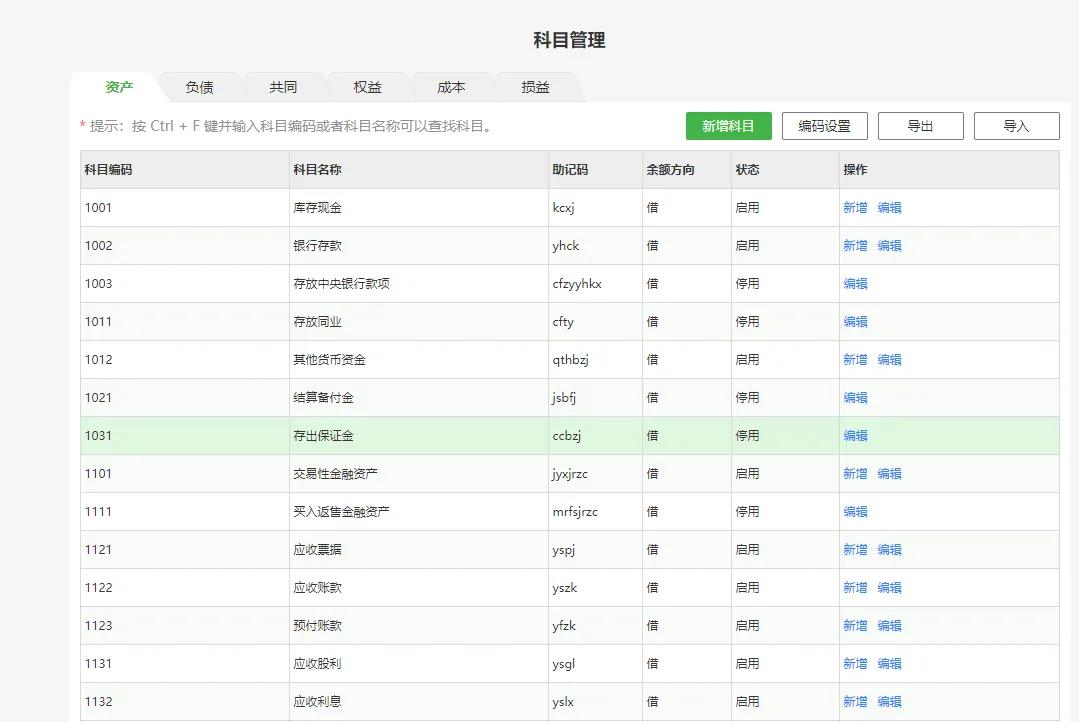The image size is (1079, 722).
Task: Click 新增 on the 交易性金融资产 row
Action: pyautogui.click(x=856, y=473)
